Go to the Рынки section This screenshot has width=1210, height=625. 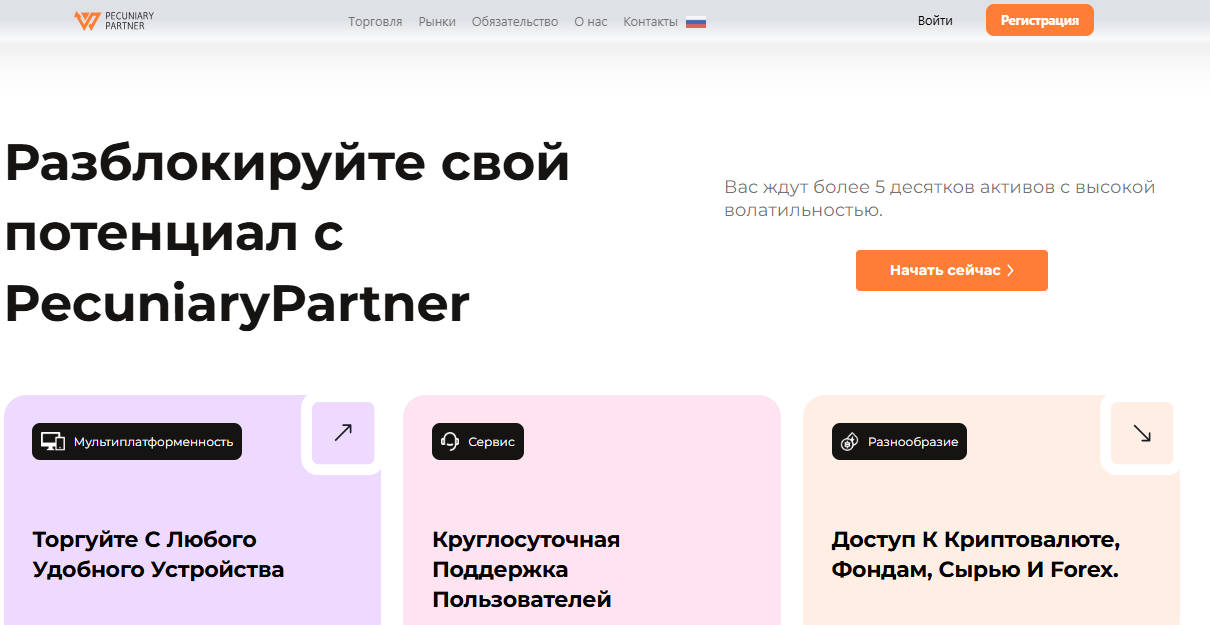click(437, 21)
